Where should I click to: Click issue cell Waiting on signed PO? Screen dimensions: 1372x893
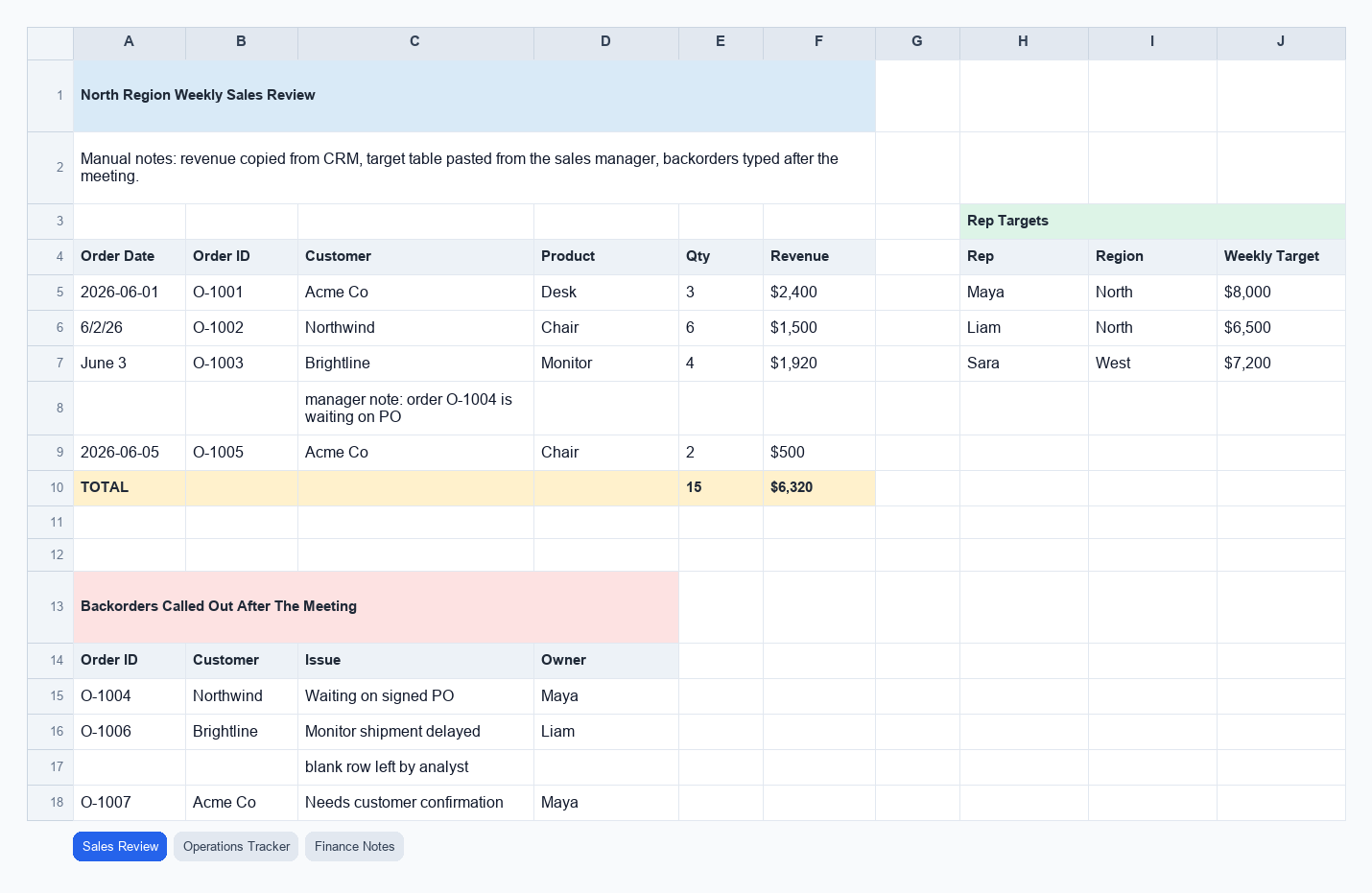(x=415, y=696)
